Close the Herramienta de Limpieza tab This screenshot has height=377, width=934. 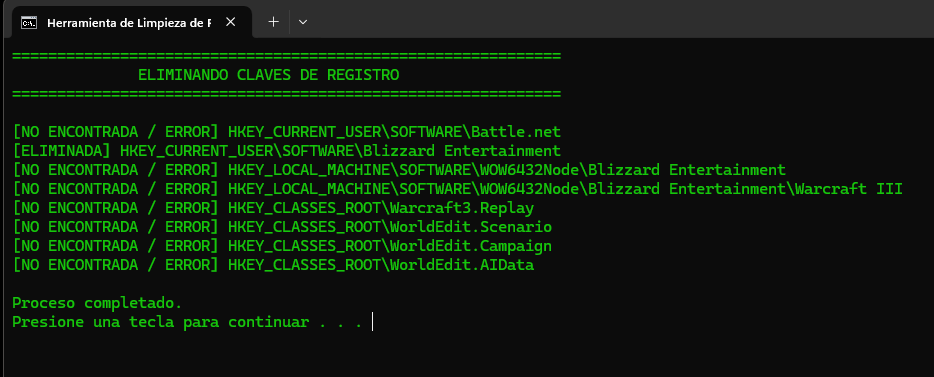coord(231,22)
